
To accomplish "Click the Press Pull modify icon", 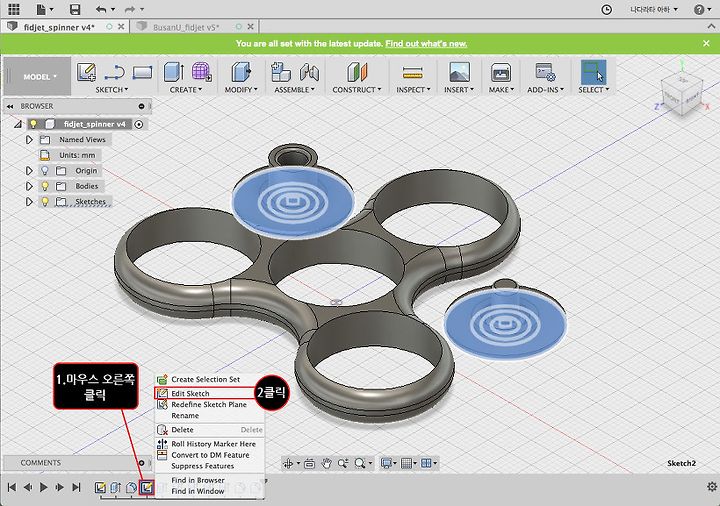I will pyautogui.click(x=241, y=72).
